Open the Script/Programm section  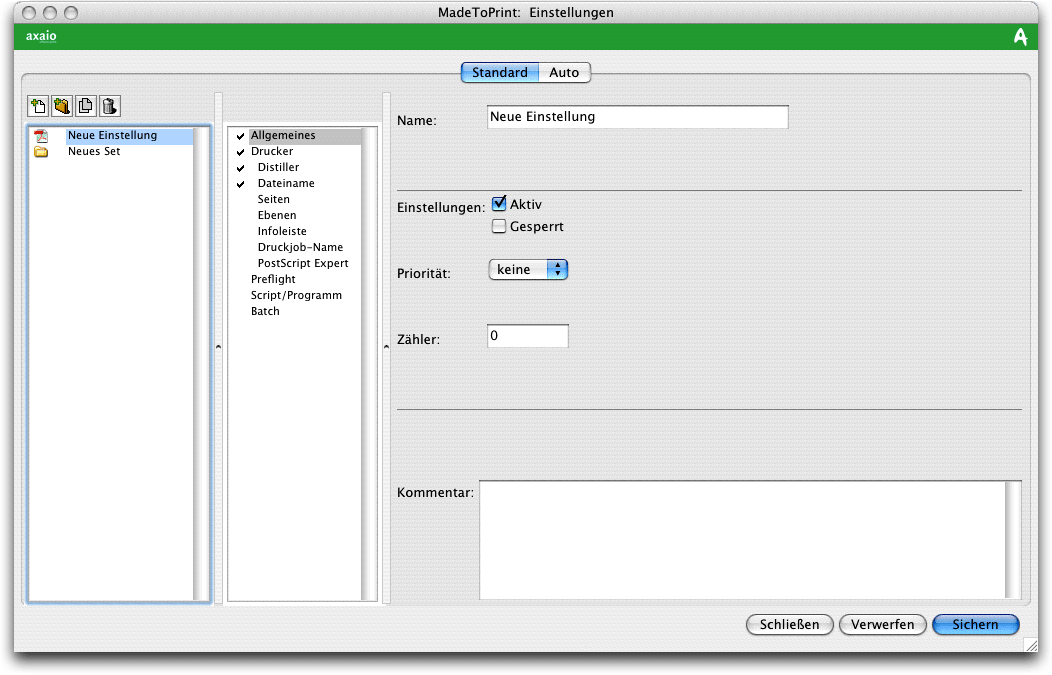click(x=296, y=295)
